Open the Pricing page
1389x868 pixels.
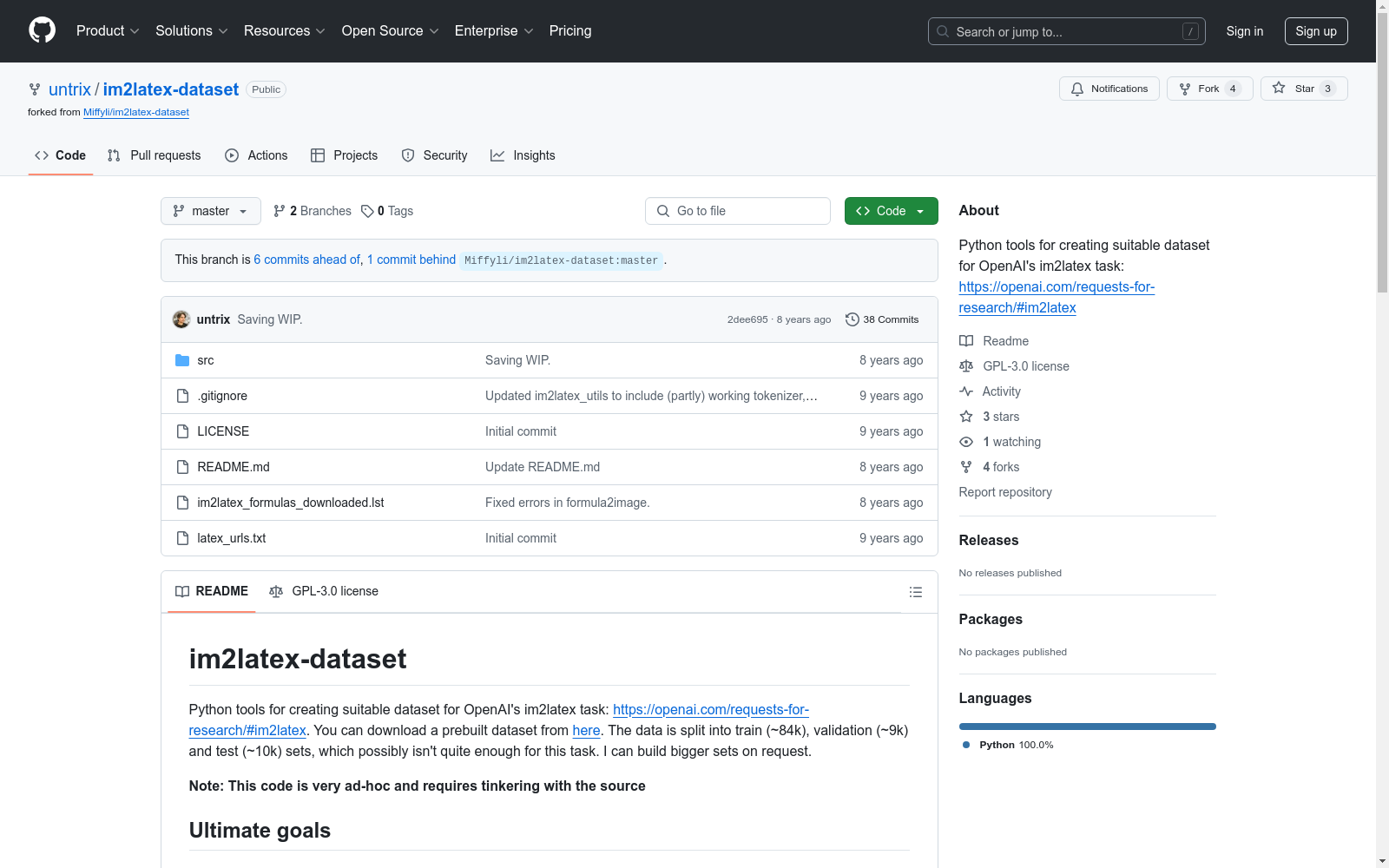[x=570, y=31]
